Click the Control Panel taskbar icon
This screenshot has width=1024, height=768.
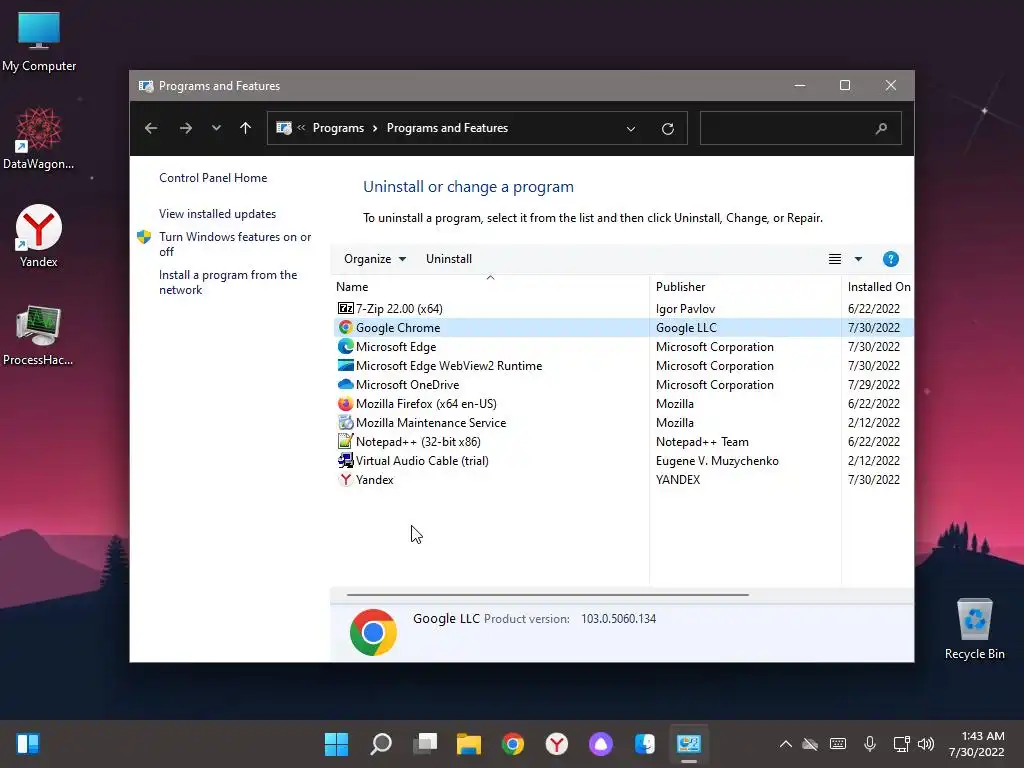coord(688,743)
